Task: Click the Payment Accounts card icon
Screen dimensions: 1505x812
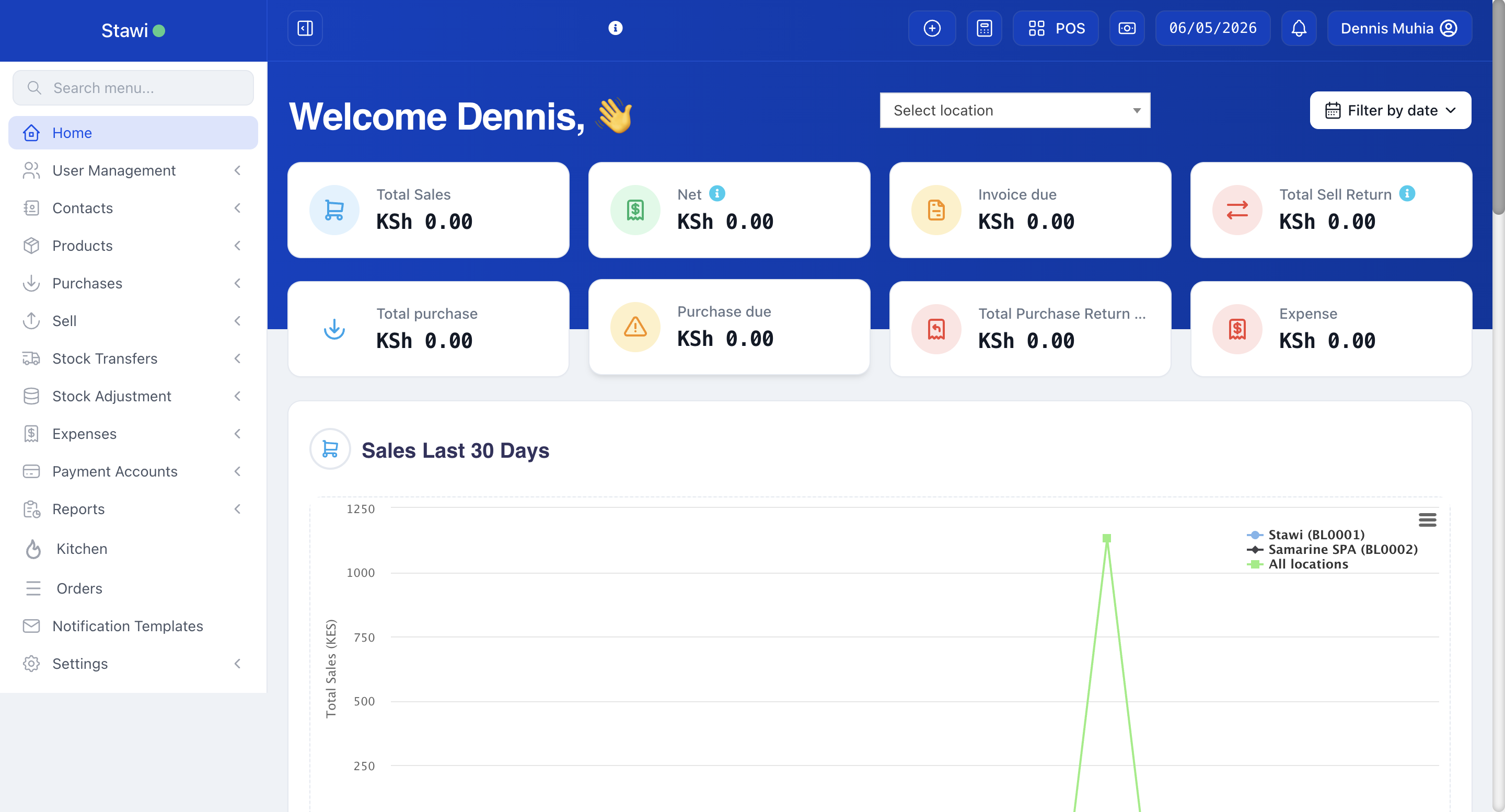Action: (31, 471)
